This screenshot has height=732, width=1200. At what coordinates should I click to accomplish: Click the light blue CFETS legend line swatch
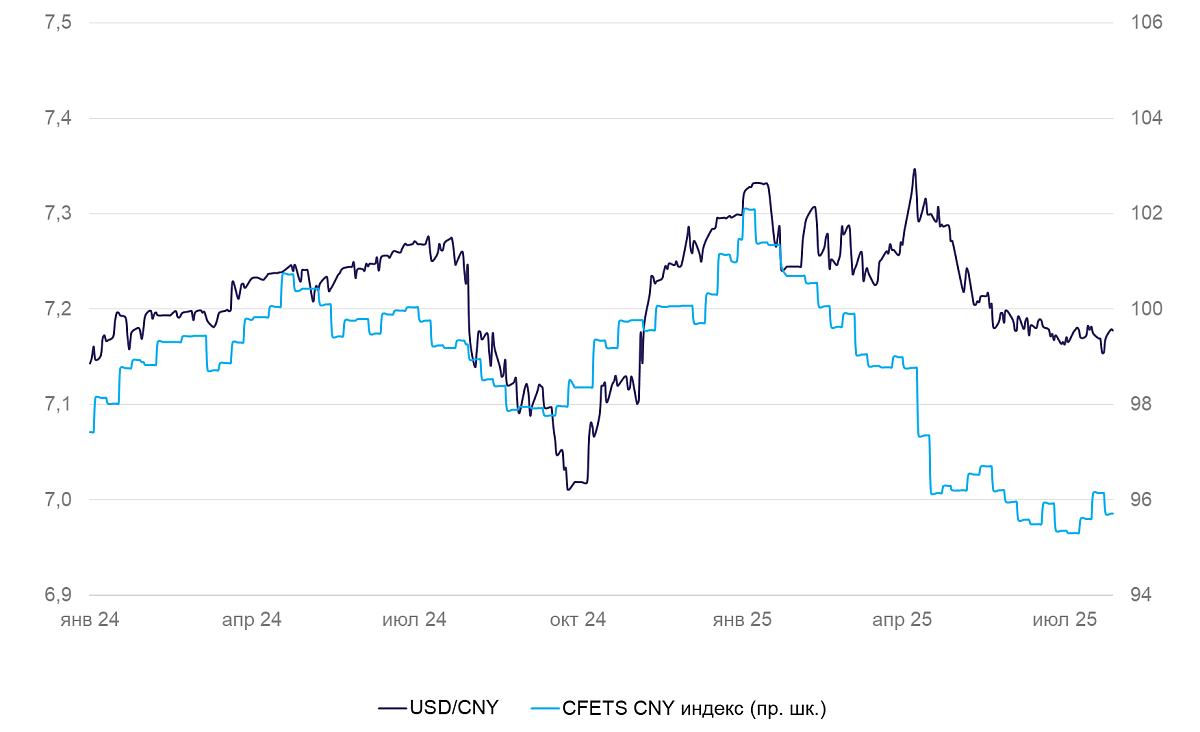tap(544, 708)
